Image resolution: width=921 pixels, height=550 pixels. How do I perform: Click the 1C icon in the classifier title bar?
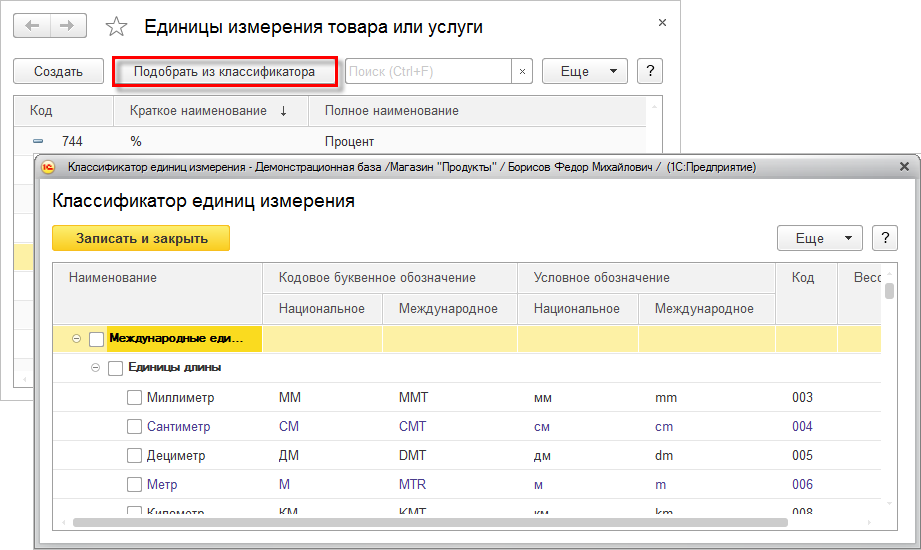[x=47, y=167]
